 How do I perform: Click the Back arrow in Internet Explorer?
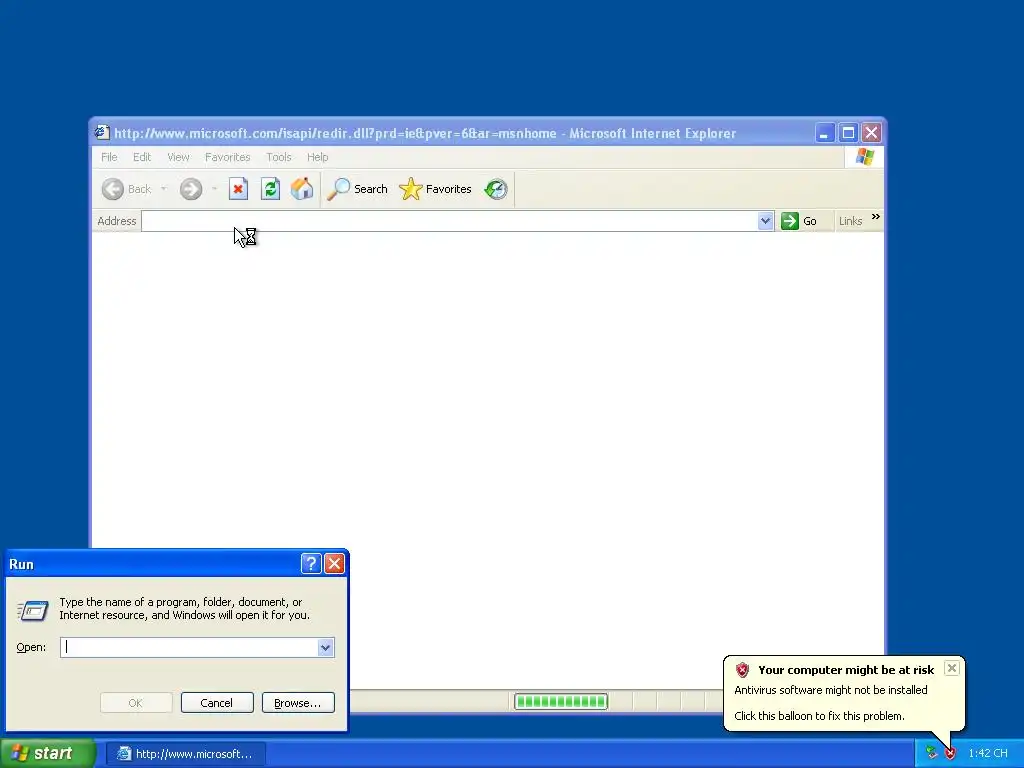113,189
